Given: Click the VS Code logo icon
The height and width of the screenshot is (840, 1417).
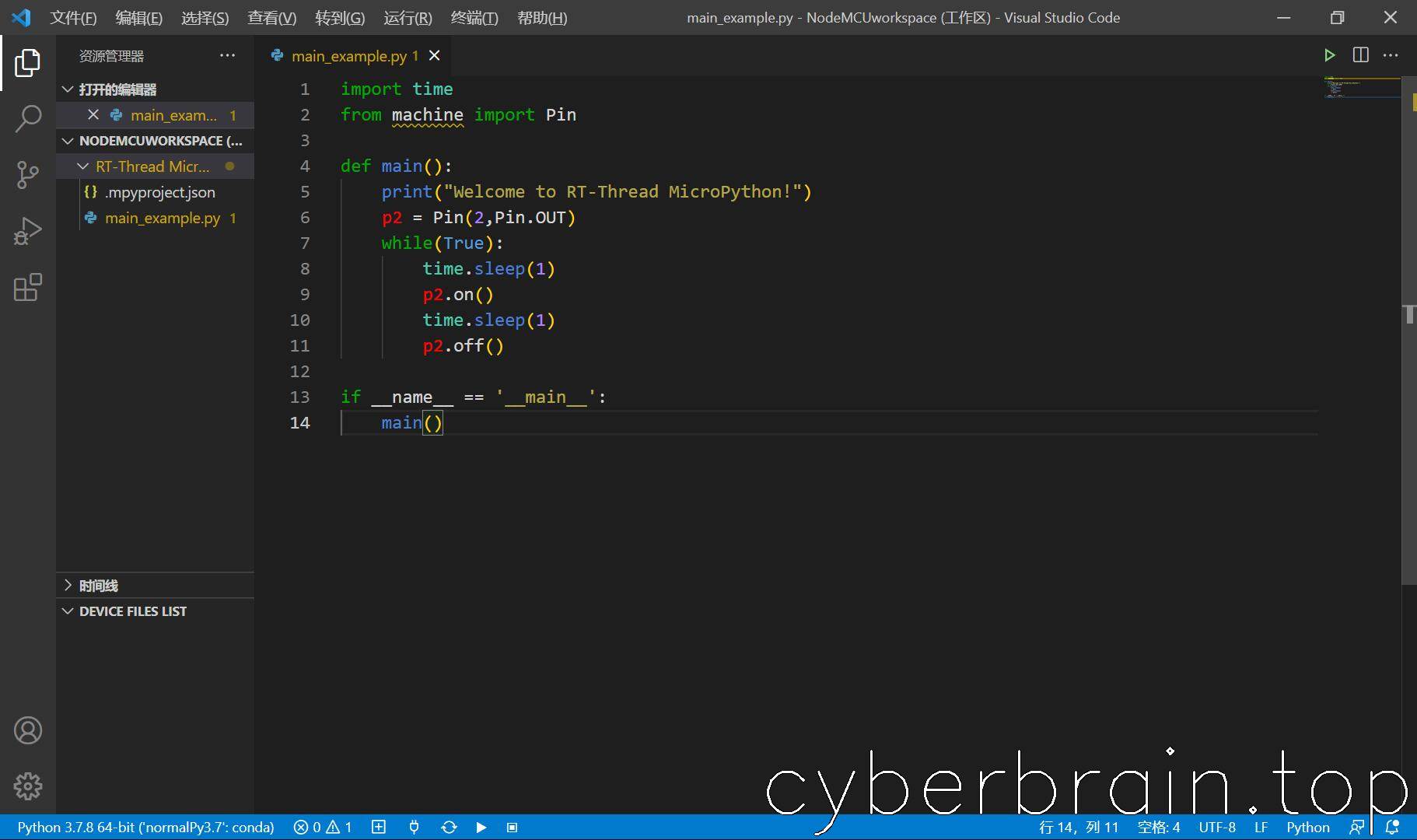Looking at the screenshot, I should (x=22, y=17).
